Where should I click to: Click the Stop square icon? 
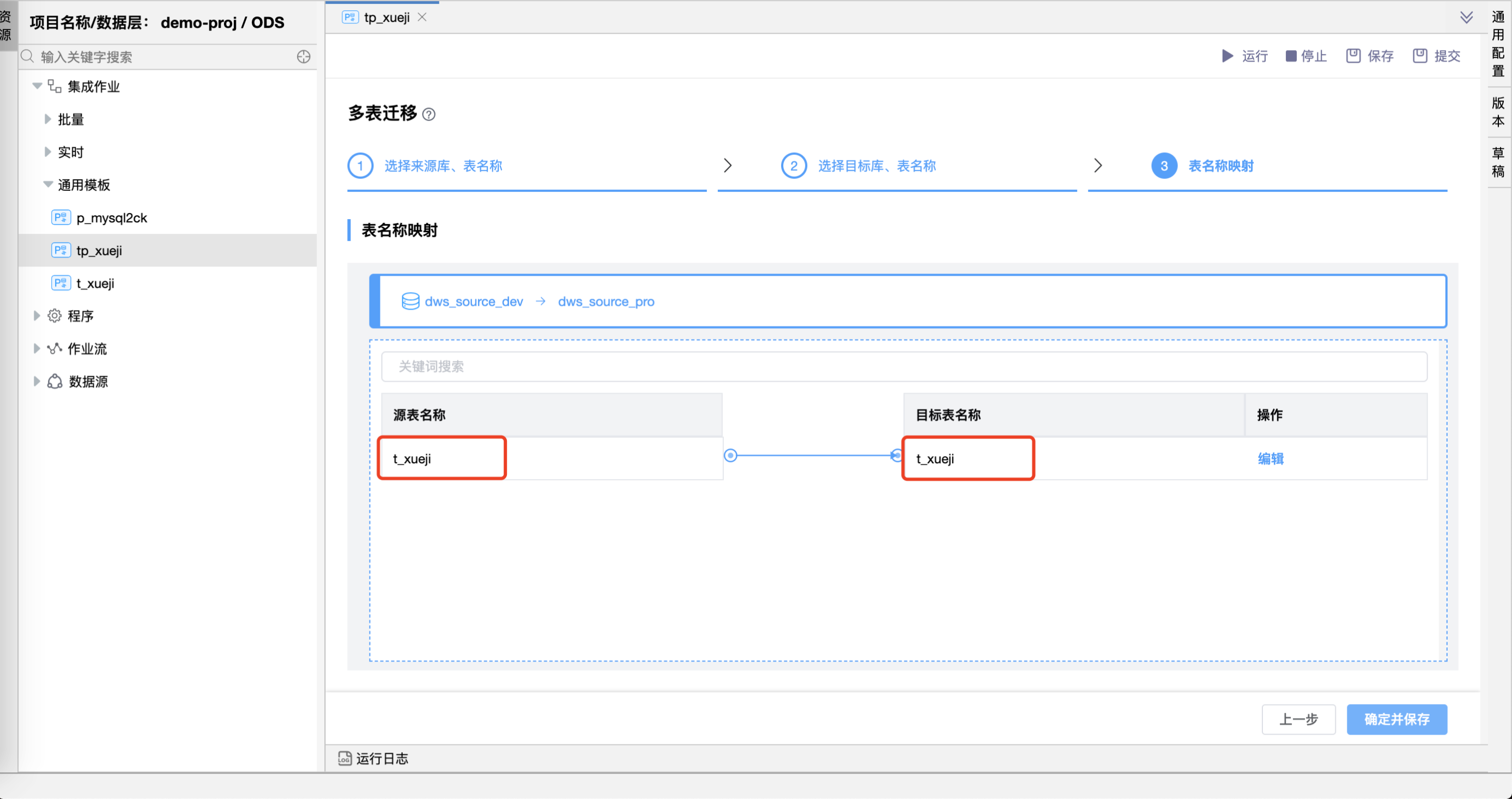click(1291, 56)
